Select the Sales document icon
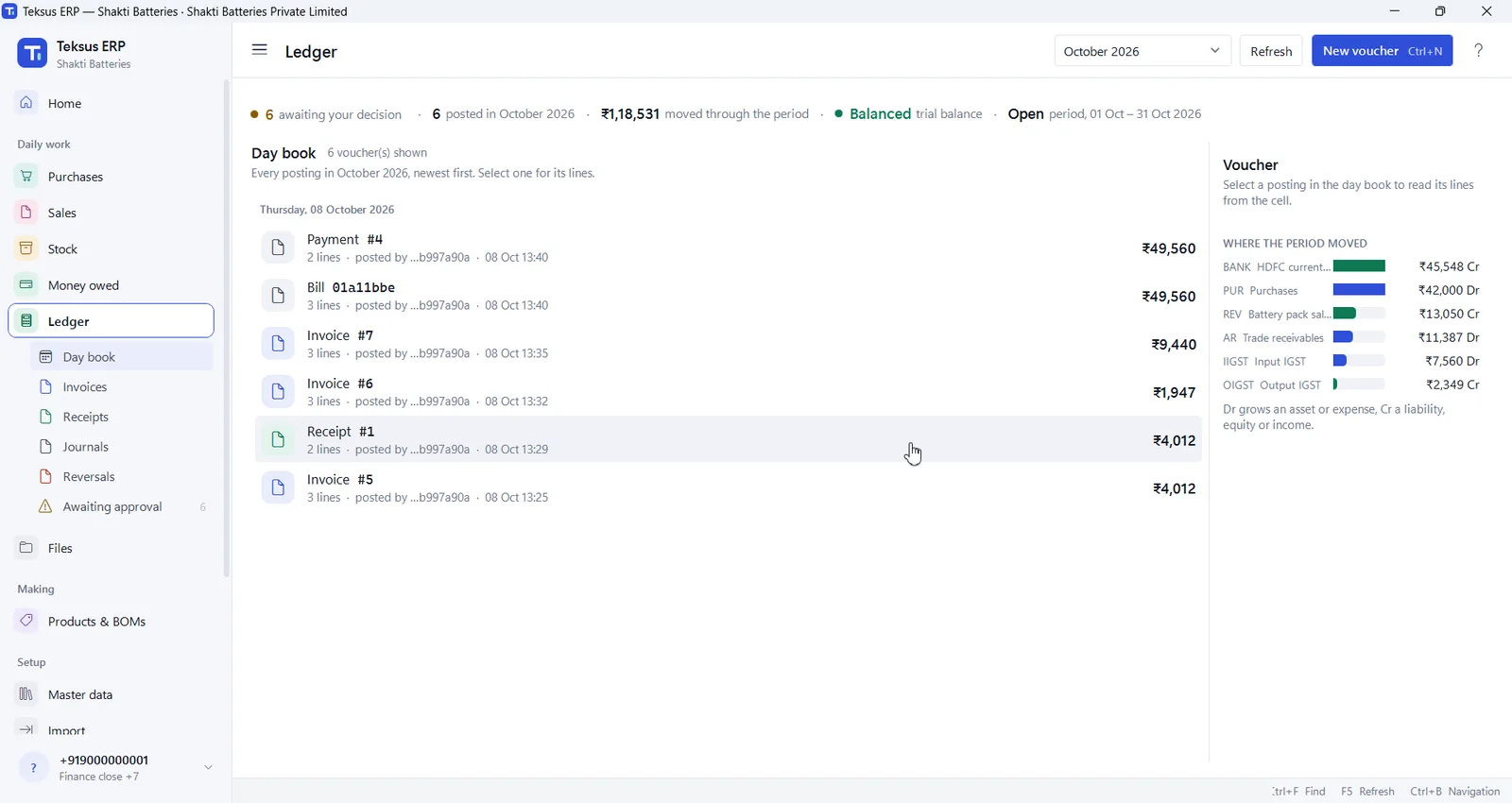 (26, 213)
